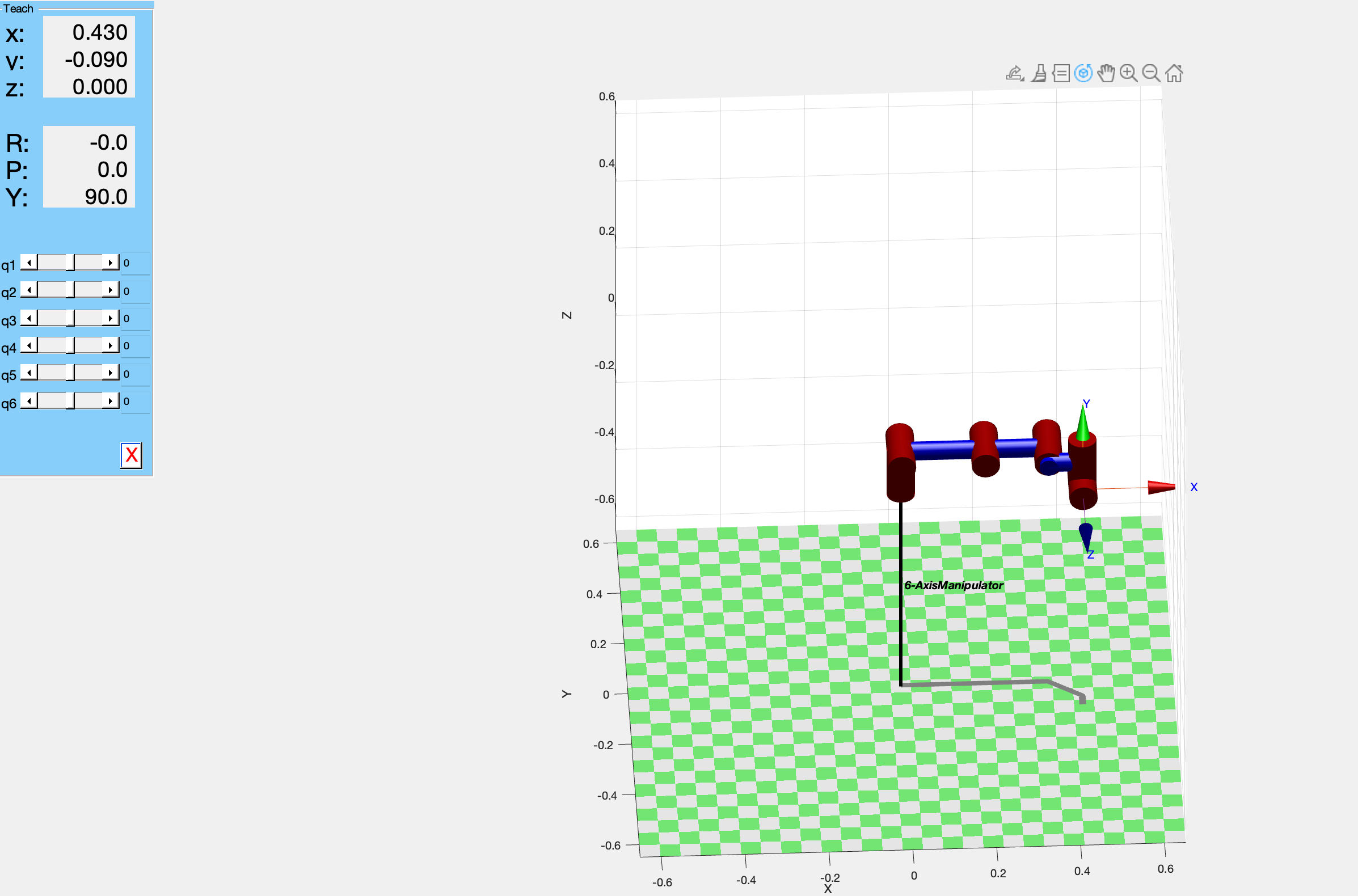The height and width of the screenshot is (896, 1358).
Task: Increase q4 with right arrow
Action: tap(110, 345)
